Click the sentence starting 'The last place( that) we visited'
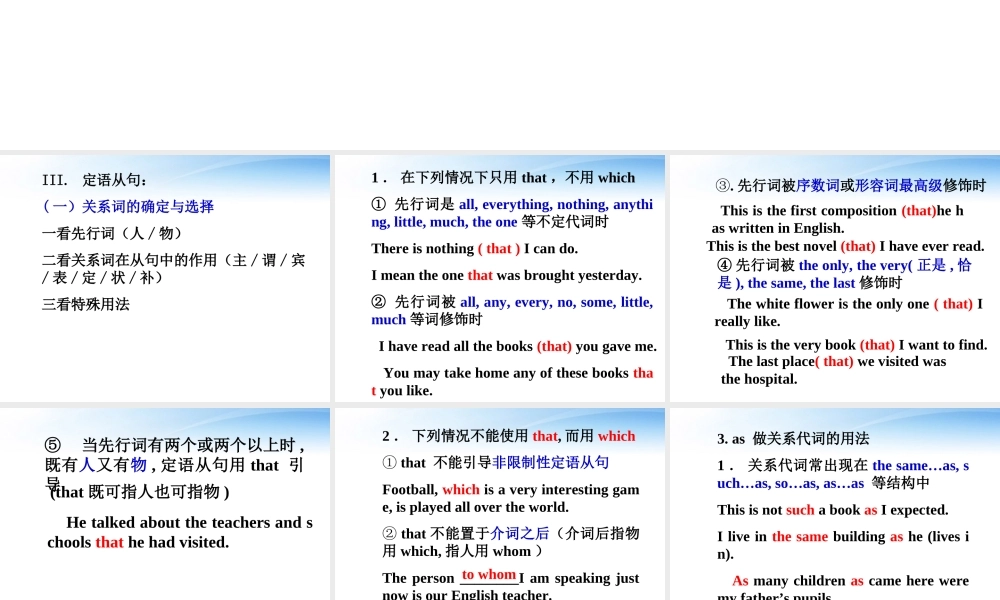Screen dimensions: 1000x600 point(834,370)
